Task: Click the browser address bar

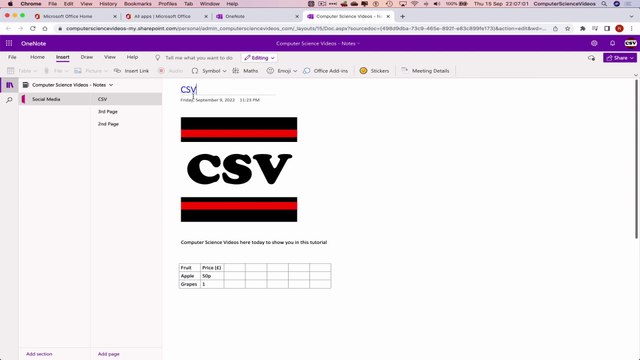Action: [x=306, y=29]
